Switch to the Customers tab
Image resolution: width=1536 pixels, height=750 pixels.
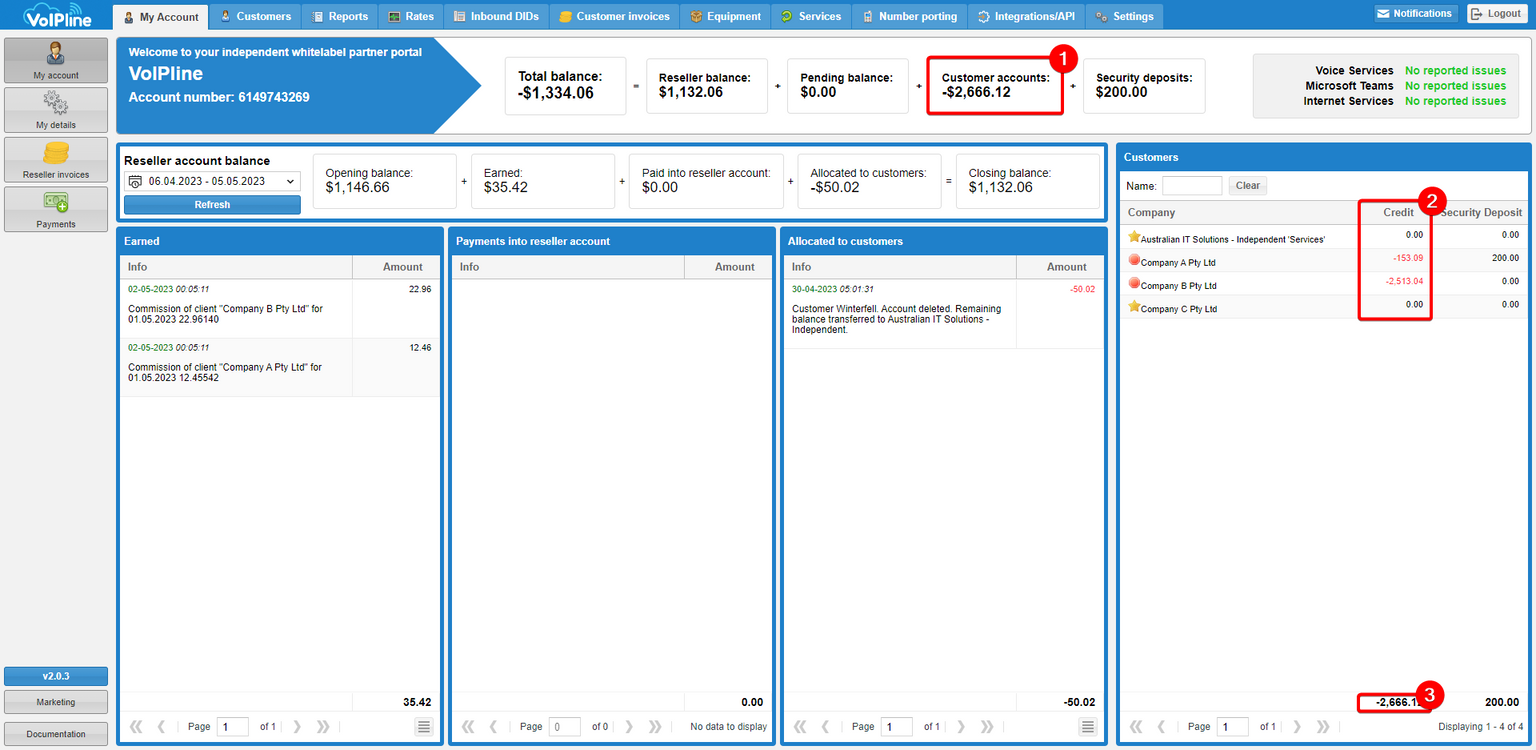pos(256,16)
